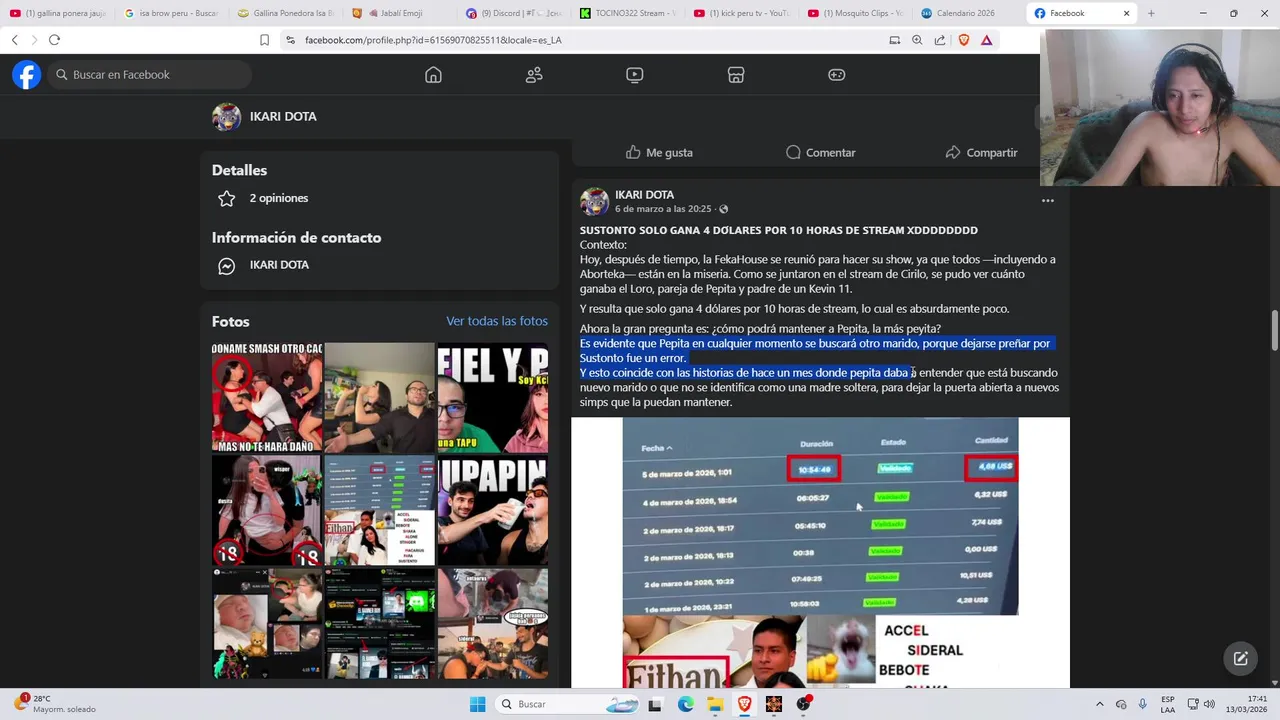Switch to Calendario 2026 tab
This screenshot has width=1280, height=720.
pos(960,13)
